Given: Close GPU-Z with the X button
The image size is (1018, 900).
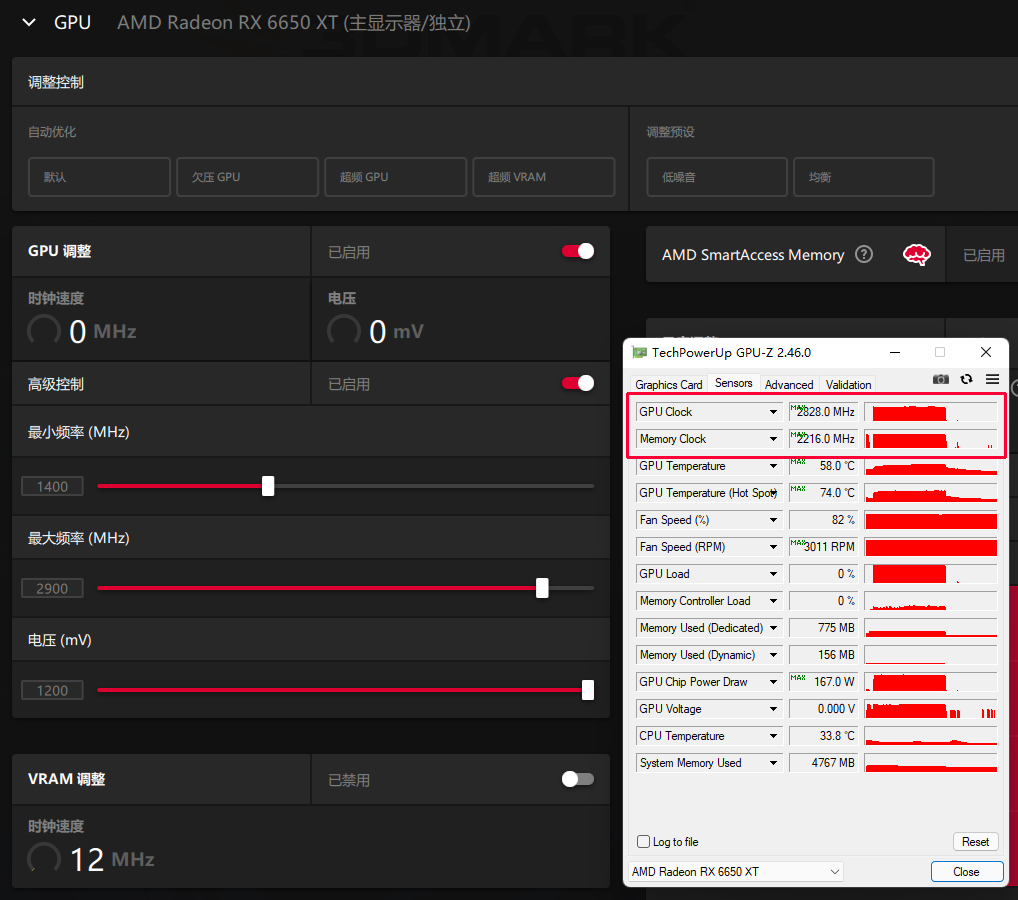Looking at the screenshot, I should pos(986,352).
